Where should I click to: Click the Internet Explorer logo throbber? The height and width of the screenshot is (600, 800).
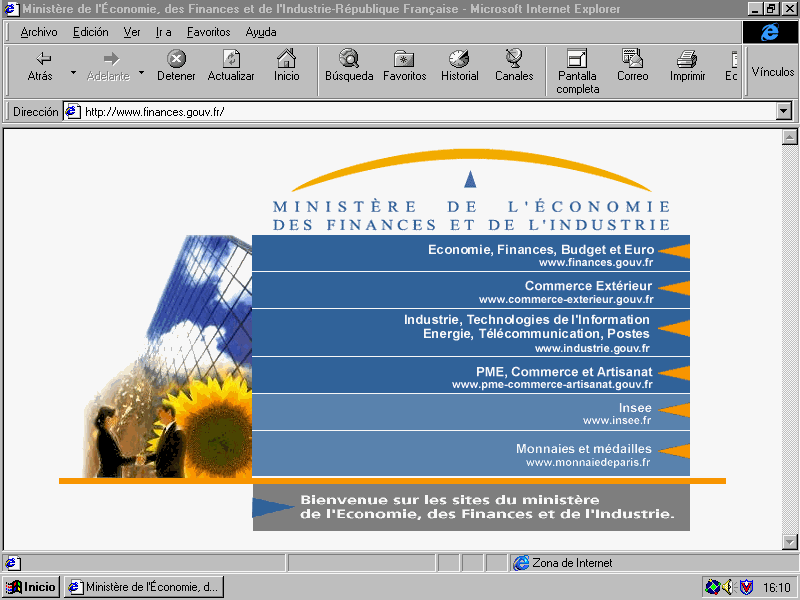tap(769, 32)
